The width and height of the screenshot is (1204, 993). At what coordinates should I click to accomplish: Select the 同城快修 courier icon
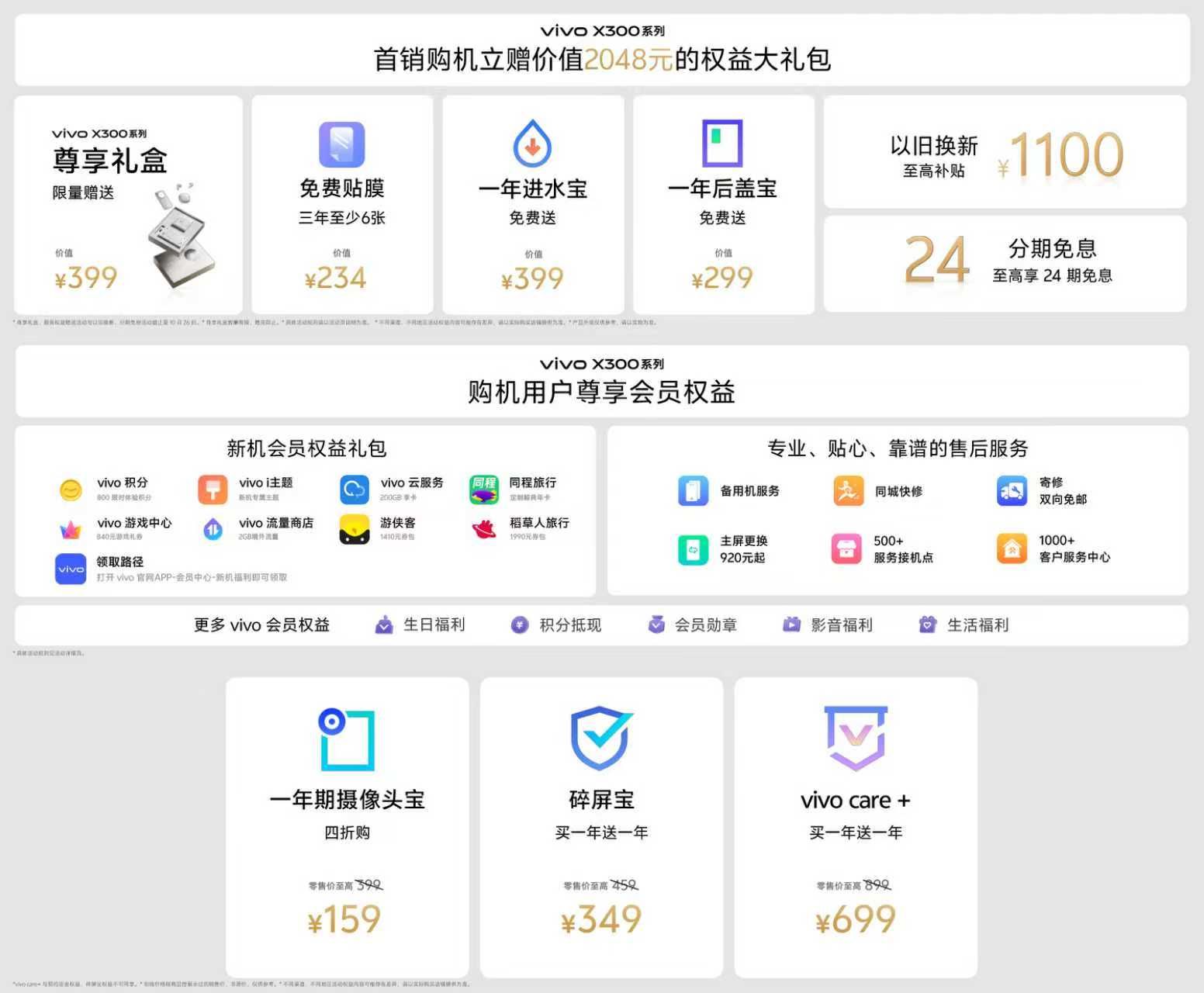tap(848, 491)
